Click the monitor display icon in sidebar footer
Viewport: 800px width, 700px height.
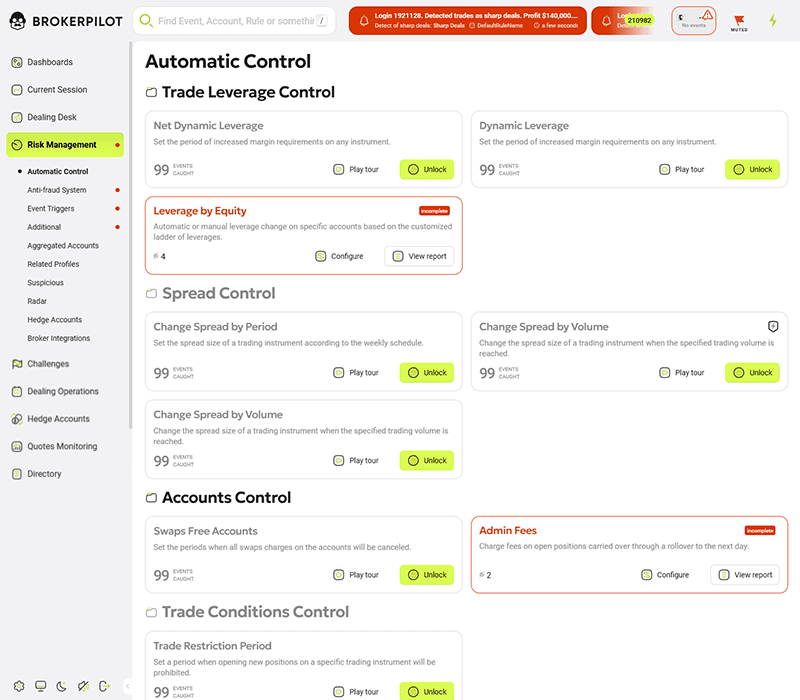(x=40, y=686)
